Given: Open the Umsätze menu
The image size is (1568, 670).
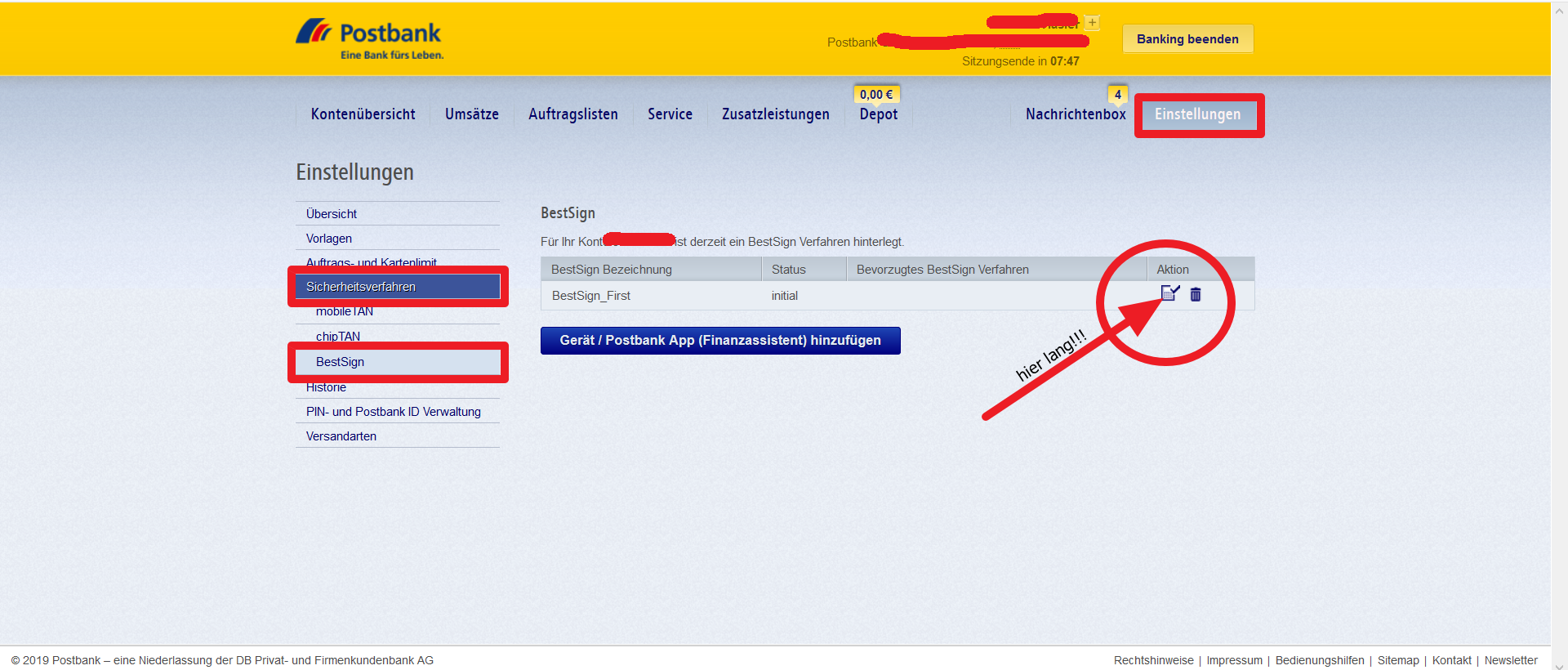Looking at the screenshot, I should pyautogui.click(x=472, y=114).
